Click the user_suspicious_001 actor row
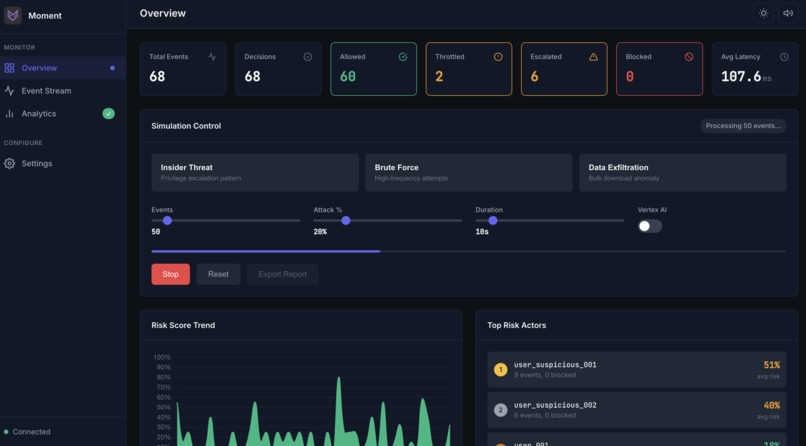 637,369
